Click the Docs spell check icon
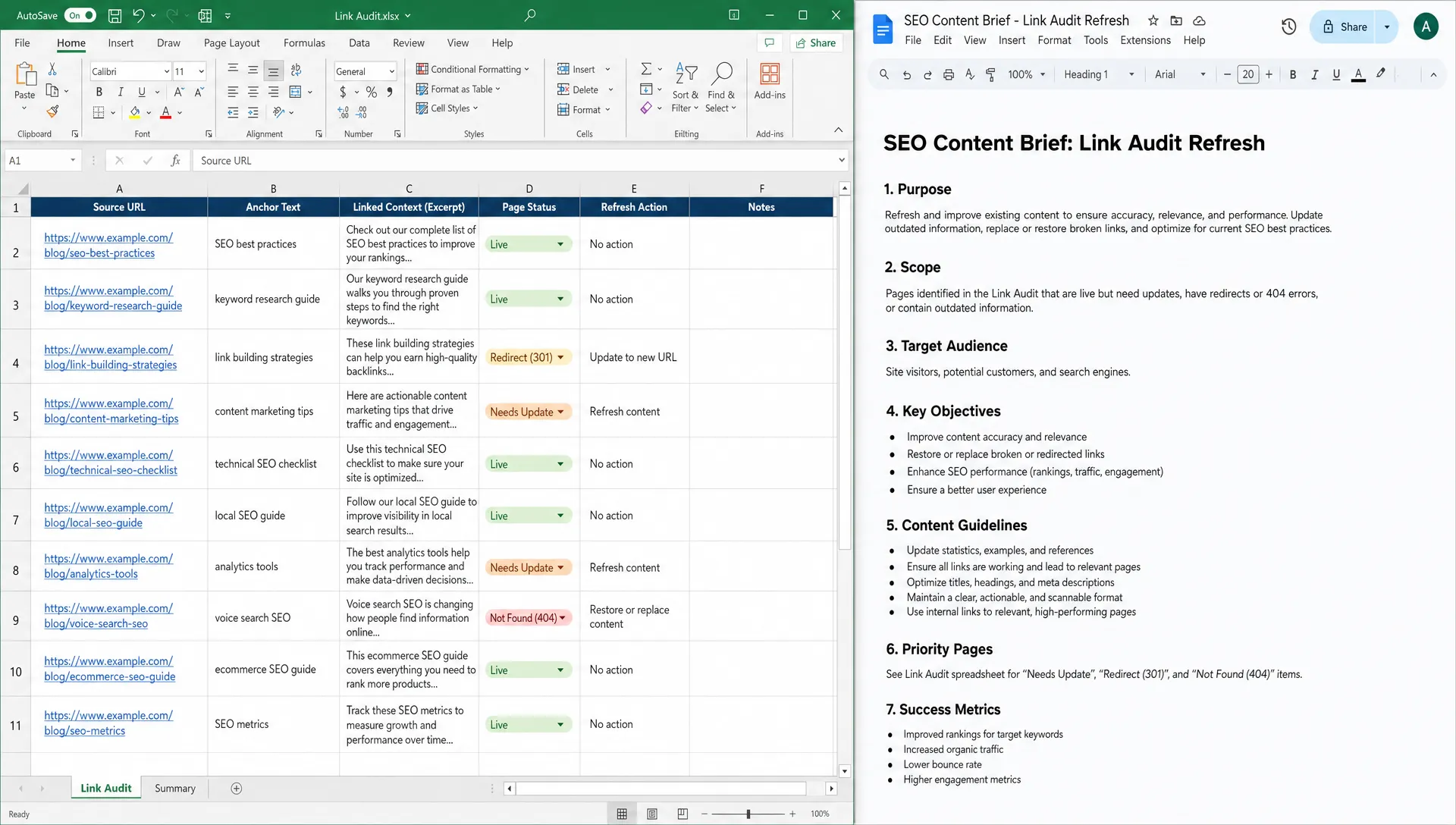Viewport: 1456px width, 825px height. point(970,74)
